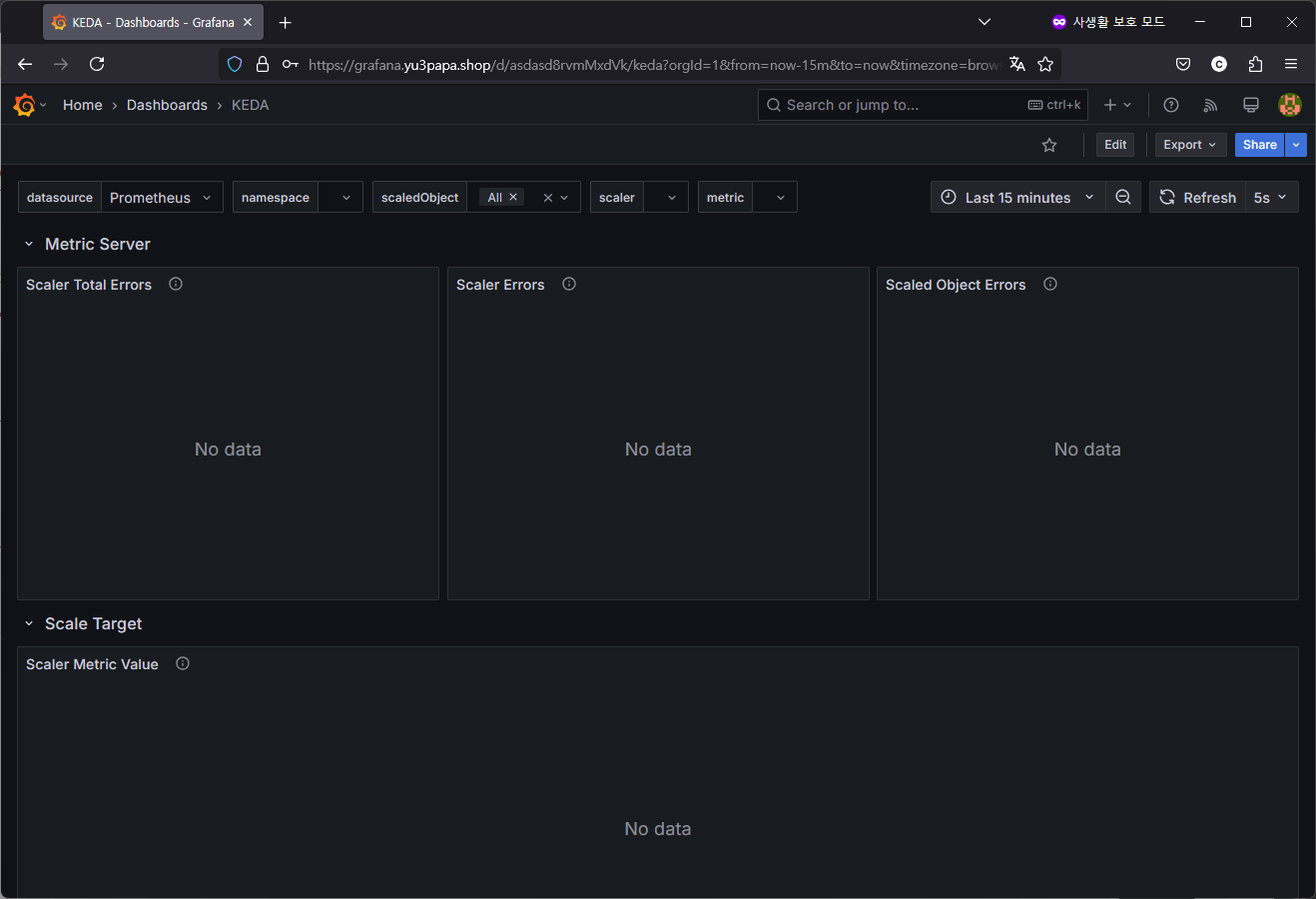
Task: Open the Last 15 minutes time picker
Action: tap(1017, 198)
